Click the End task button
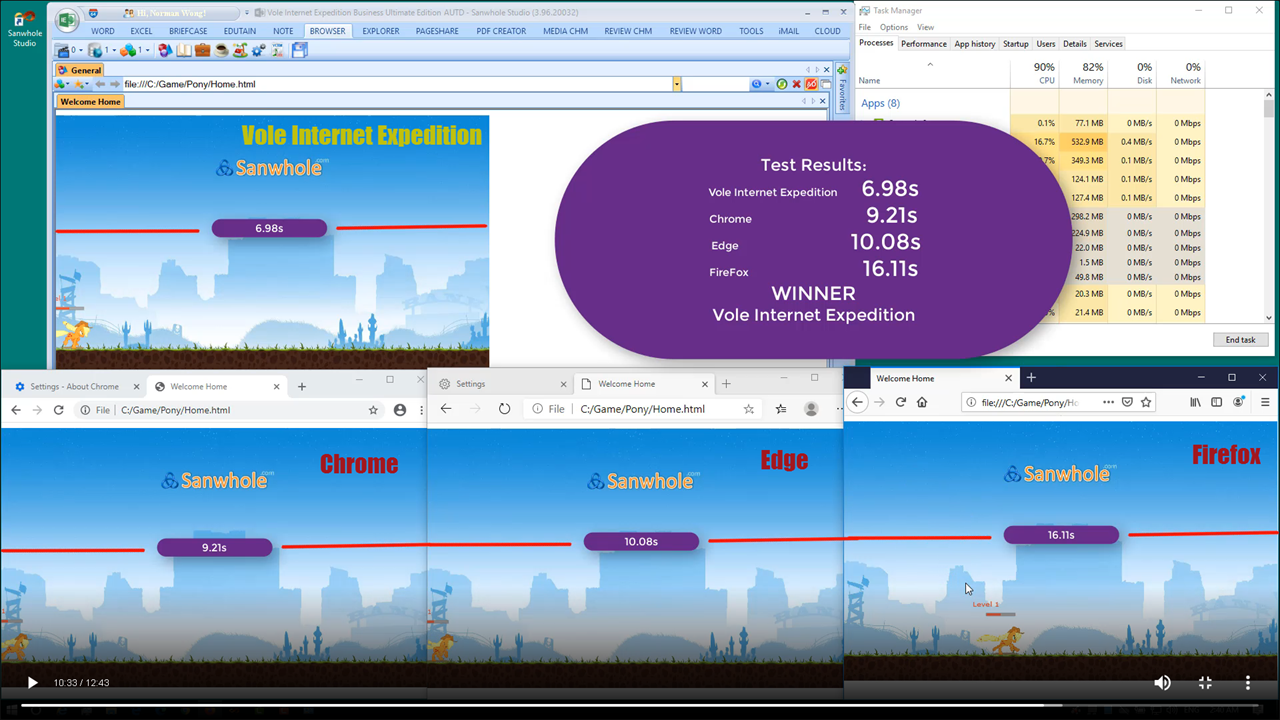1280x720 pixels. pyautogui.click(x=1240, y=340)
